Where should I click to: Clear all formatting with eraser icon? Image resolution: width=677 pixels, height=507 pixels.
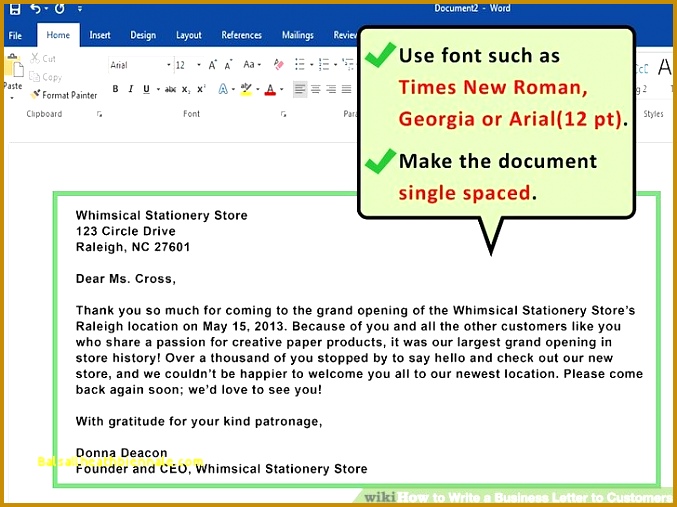[x=278, y=64]
